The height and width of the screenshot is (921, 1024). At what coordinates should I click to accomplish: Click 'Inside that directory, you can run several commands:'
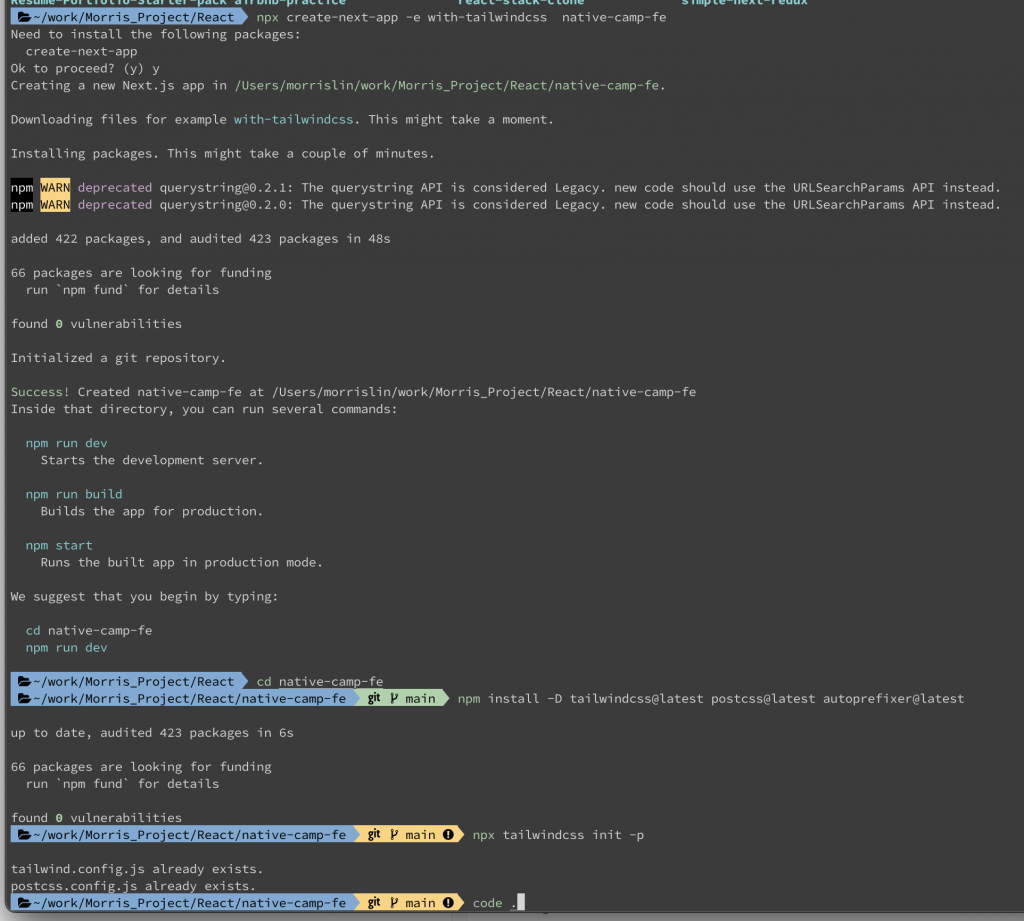204,409
